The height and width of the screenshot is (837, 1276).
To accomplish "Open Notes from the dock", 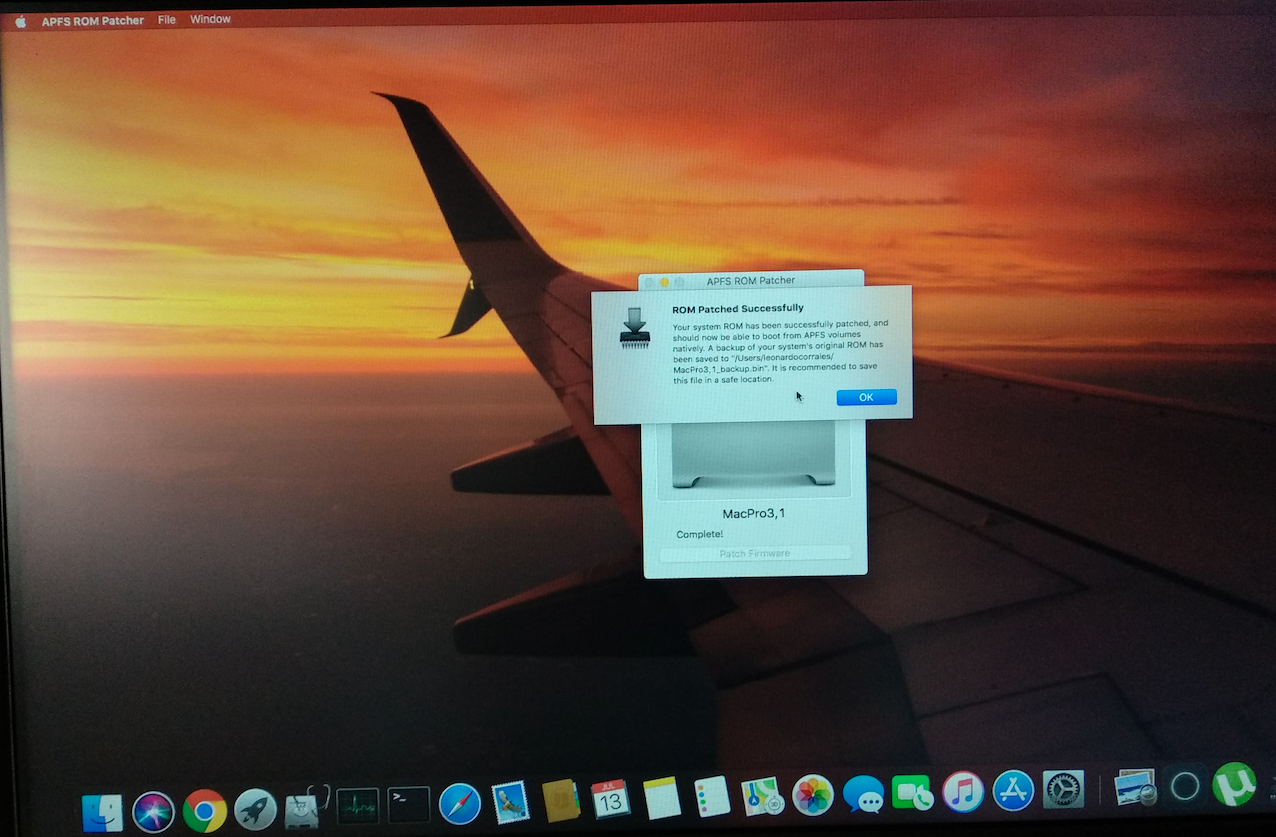I will pyautogui.click(x=662, y=798).
